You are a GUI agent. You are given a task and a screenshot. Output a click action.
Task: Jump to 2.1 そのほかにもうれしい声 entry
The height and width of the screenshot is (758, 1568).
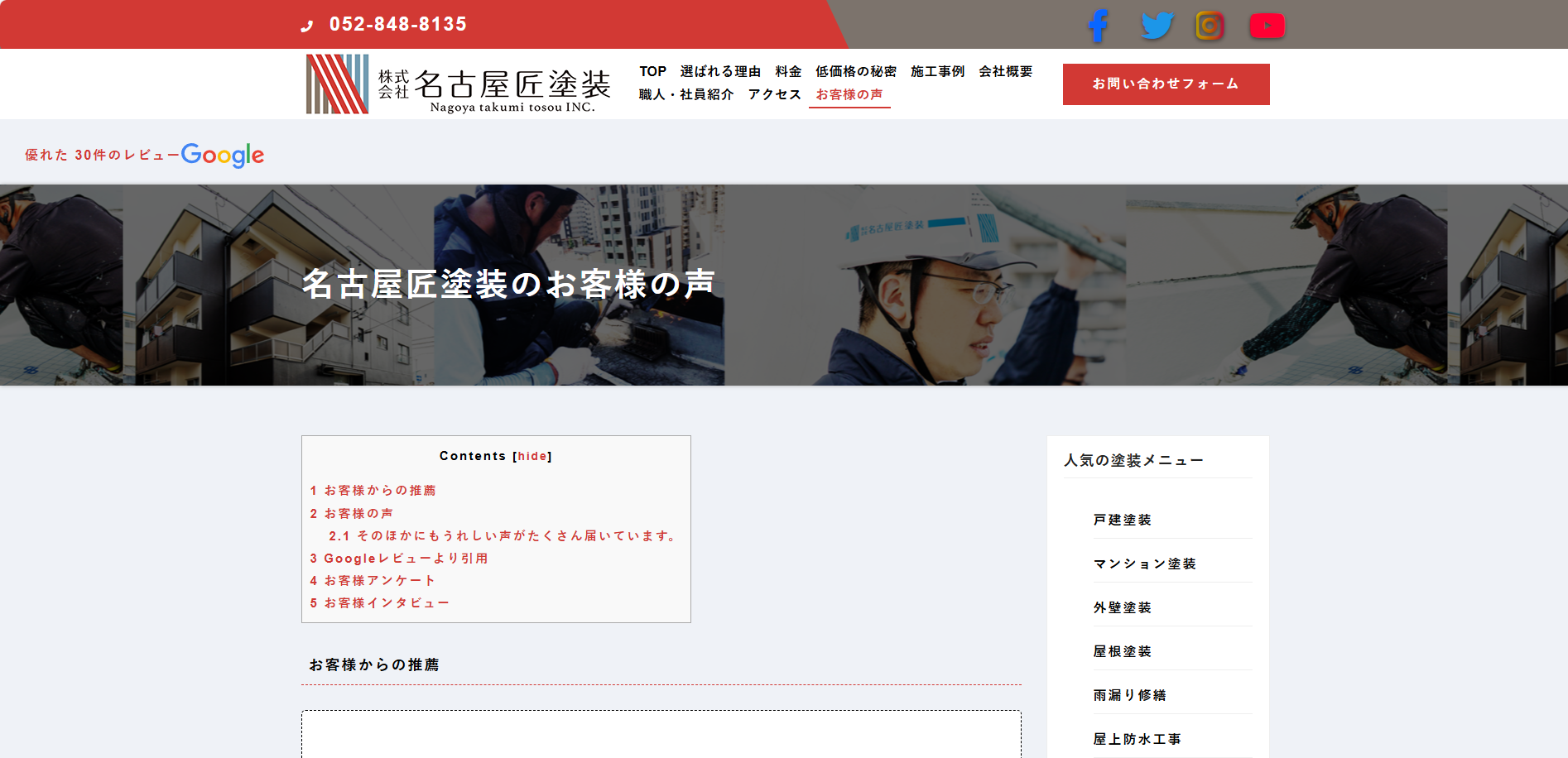[x=503, y=536]
